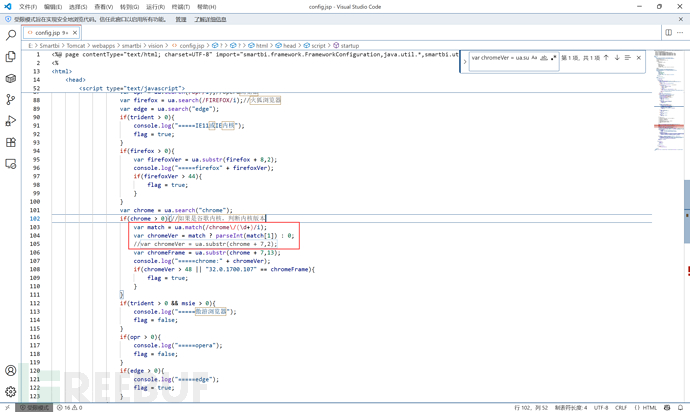Select the webapps breadcrumb segment
The height and width of the screenshot is (412, 690).
(x=103, y=45)
